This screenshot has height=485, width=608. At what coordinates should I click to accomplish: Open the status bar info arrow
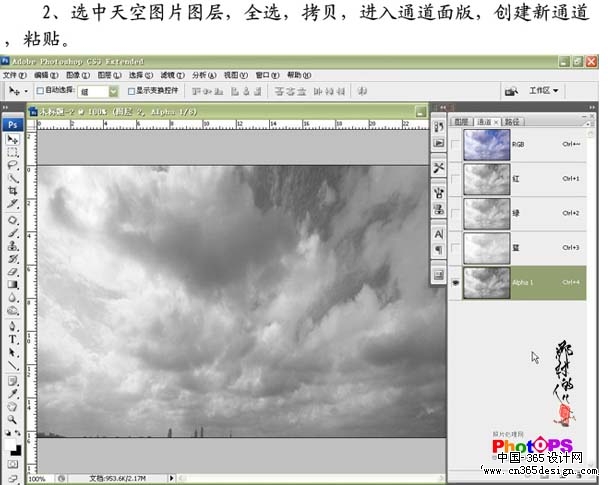(x=171, y=478)
